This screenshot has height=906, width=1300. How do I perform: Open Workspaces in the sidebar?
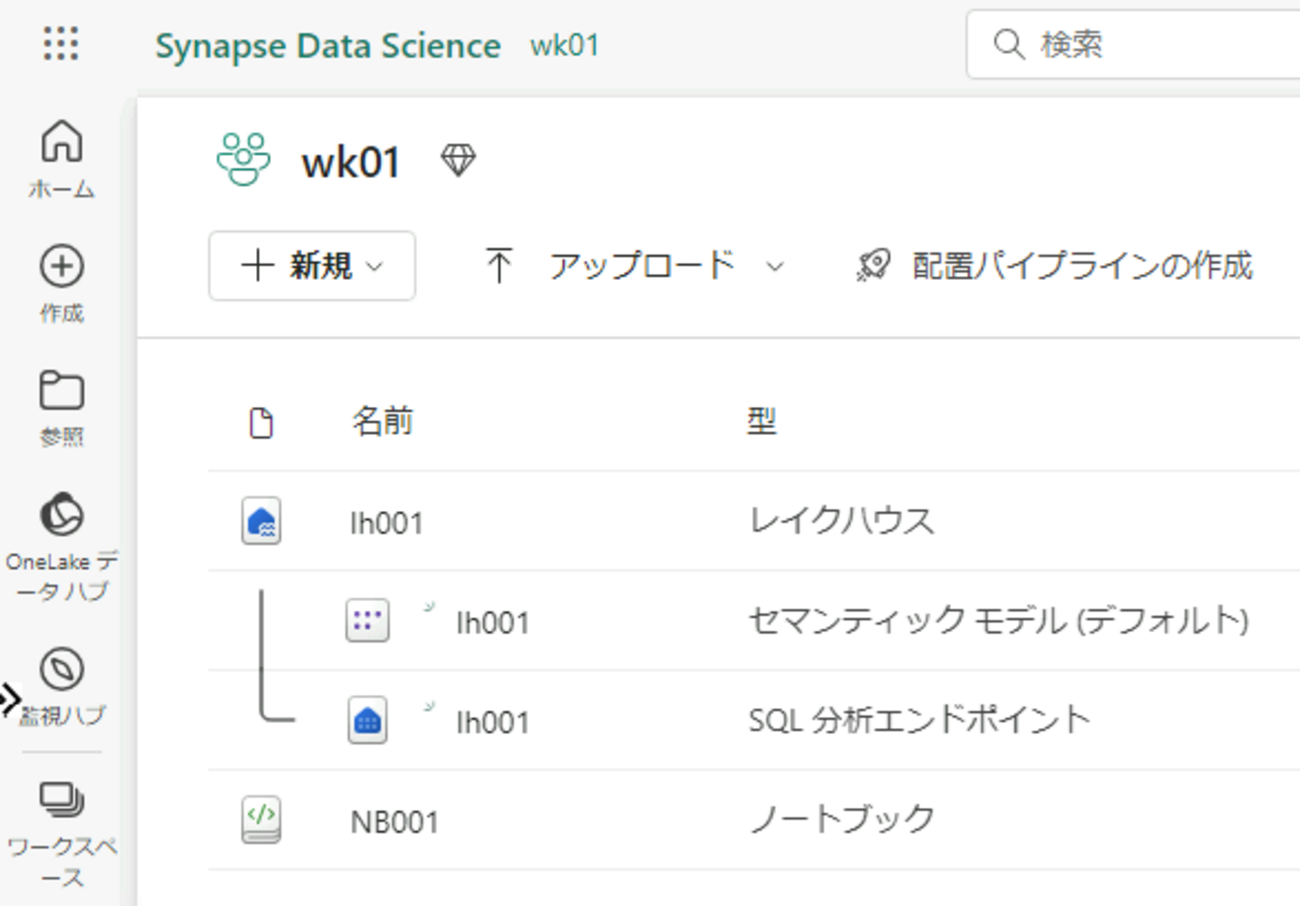tap(62, 799)
